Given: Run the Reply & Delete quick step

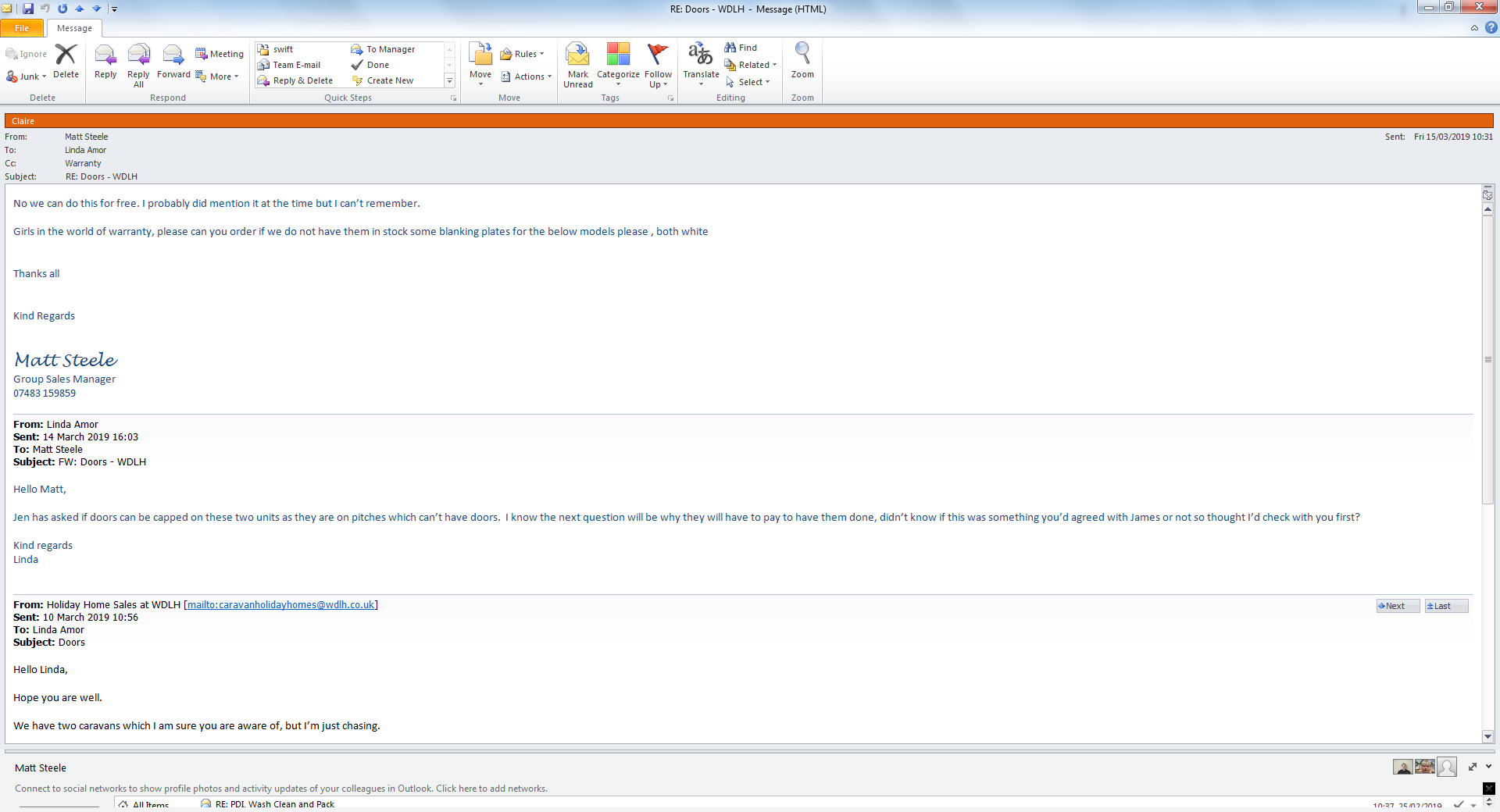Looking at the screenshot, I should tap(295, 80).
